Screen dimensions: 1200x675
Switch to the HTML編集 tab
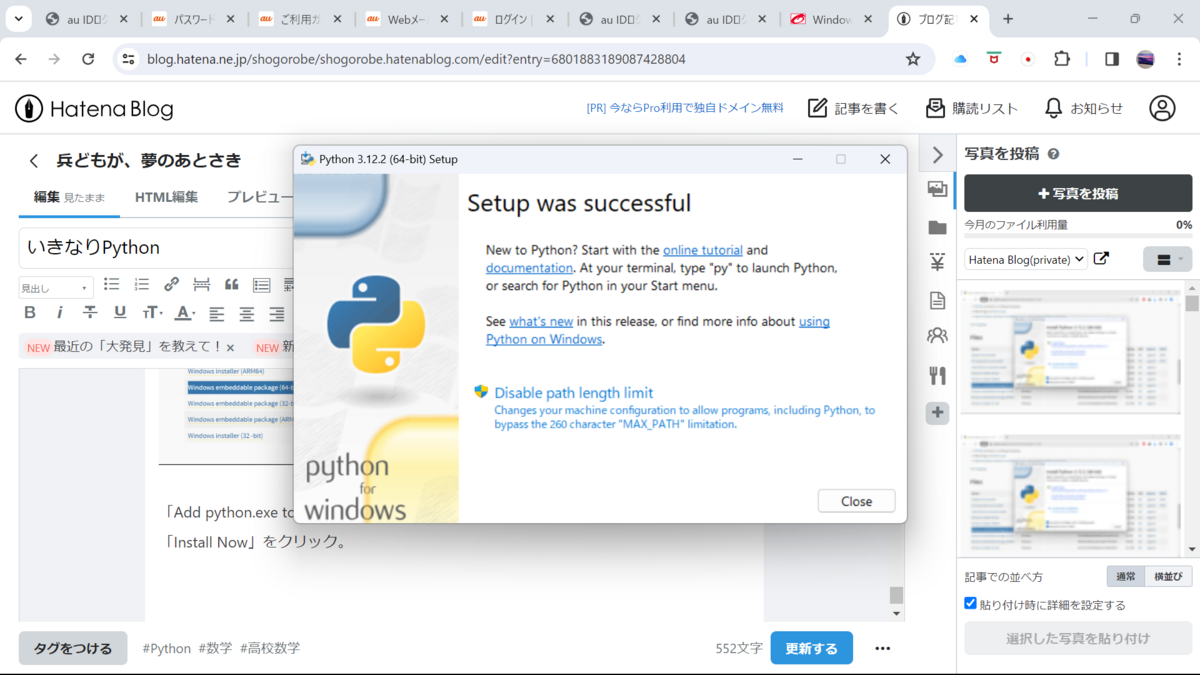pyautogui.click(x=166, y=197)
